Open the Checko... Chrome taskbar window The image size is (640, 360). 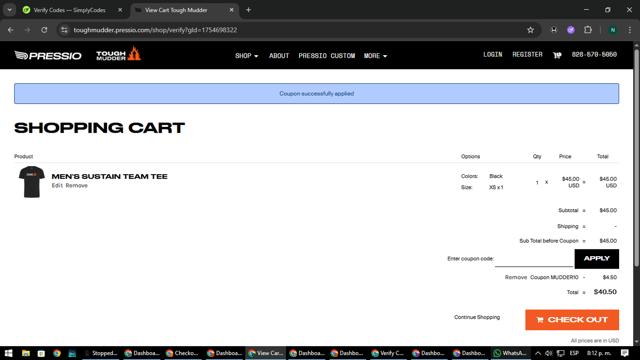[182, 353]
